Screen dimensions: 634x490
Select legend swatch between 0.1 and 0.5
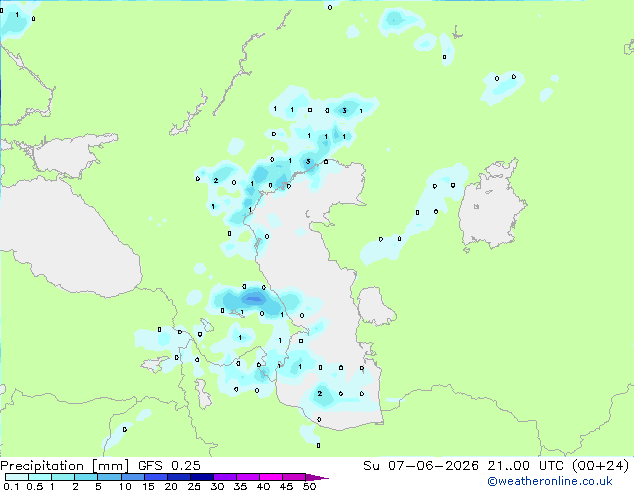(17, 477)
